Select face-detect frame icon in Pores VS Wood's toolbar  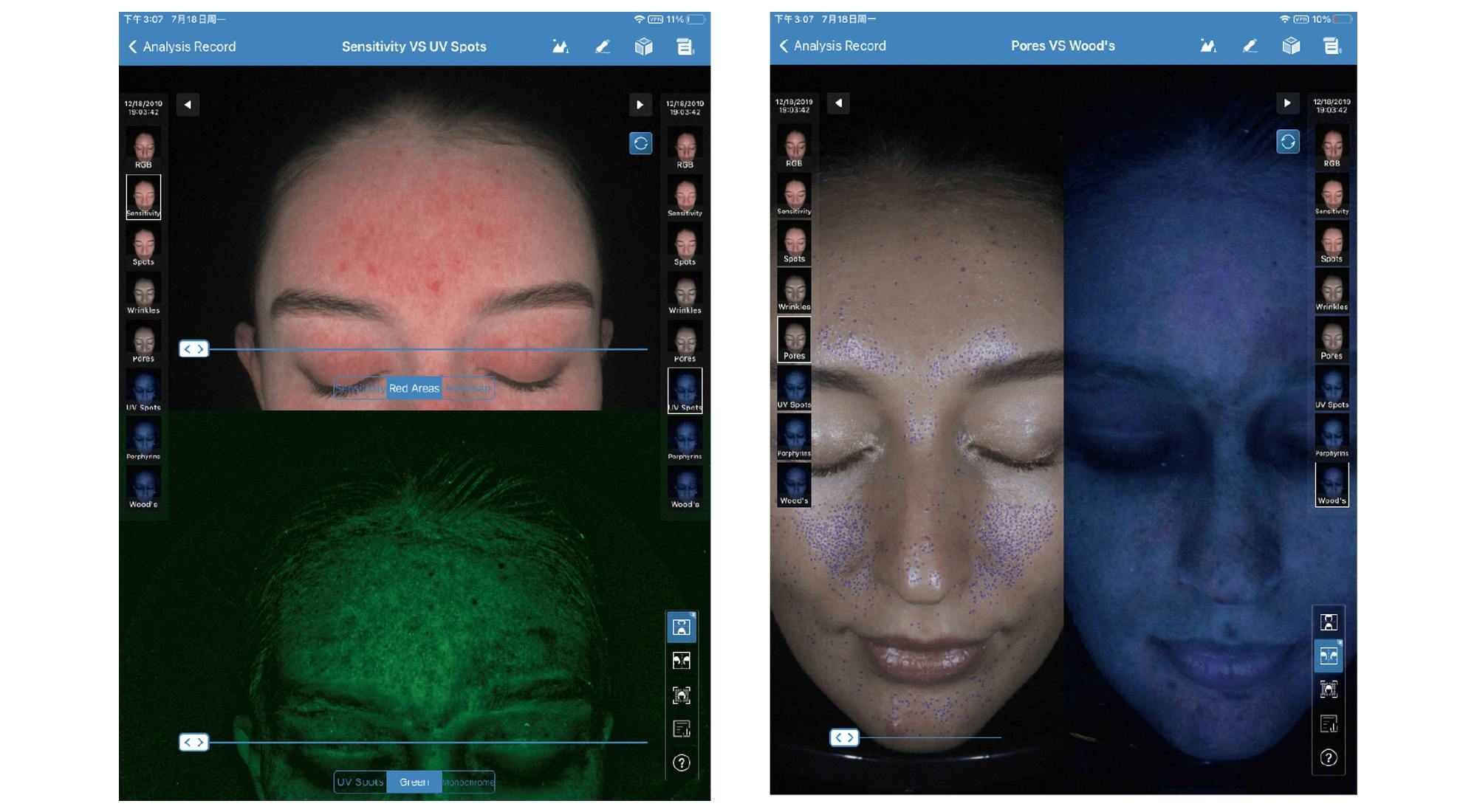[x=1329, y=689]
